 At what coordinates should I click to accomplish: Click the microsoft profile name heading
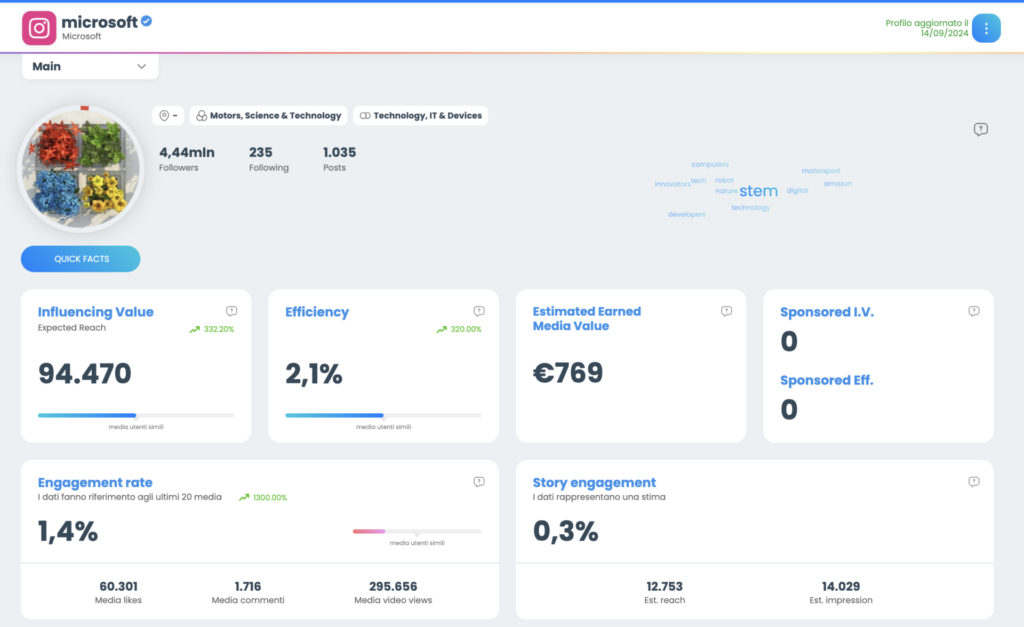tap(99, 22)
